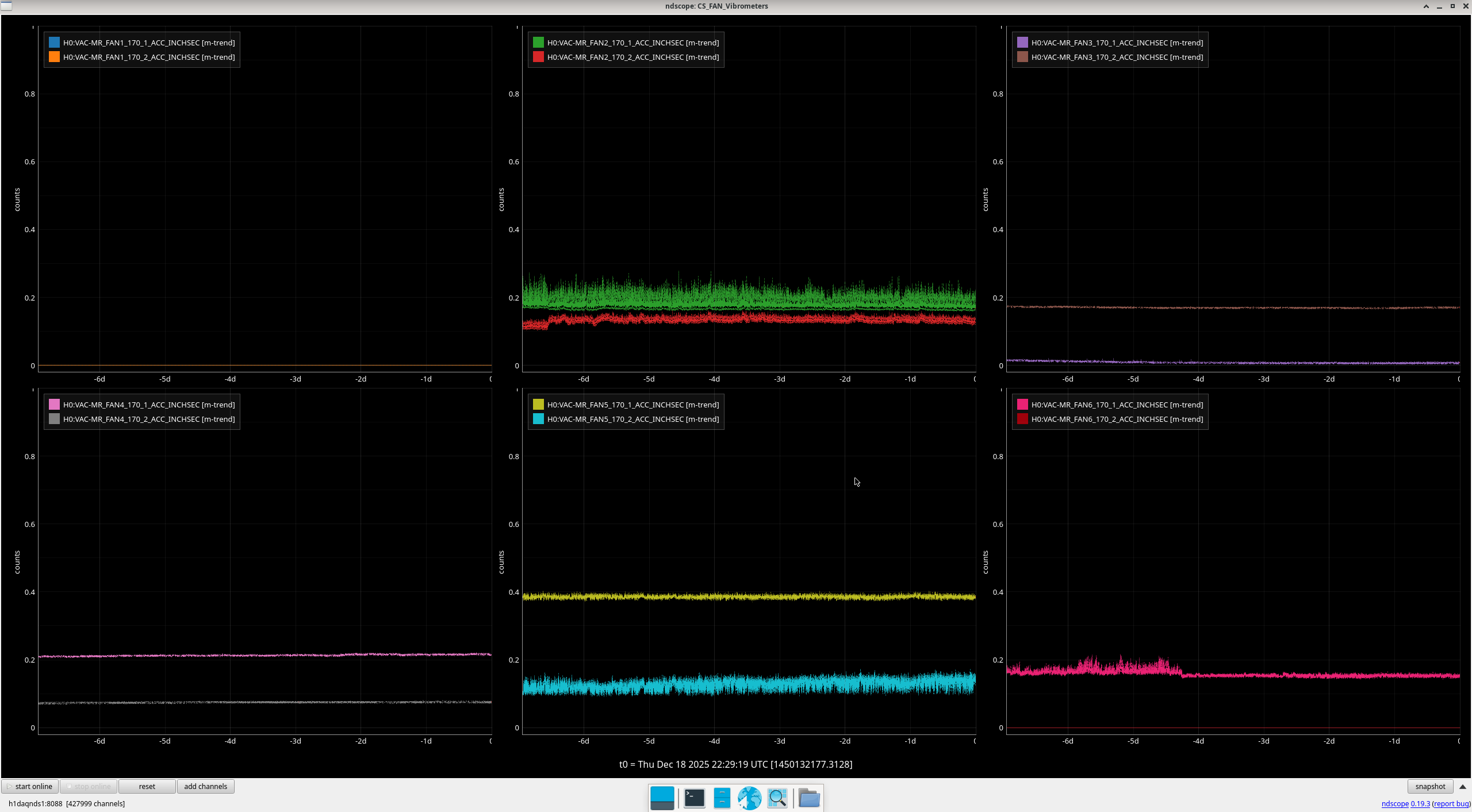Image resolution: width=1472 pixels, height=812 pixels.
Task: Open the terminal emulator from the dock
Action: [694, 798]
